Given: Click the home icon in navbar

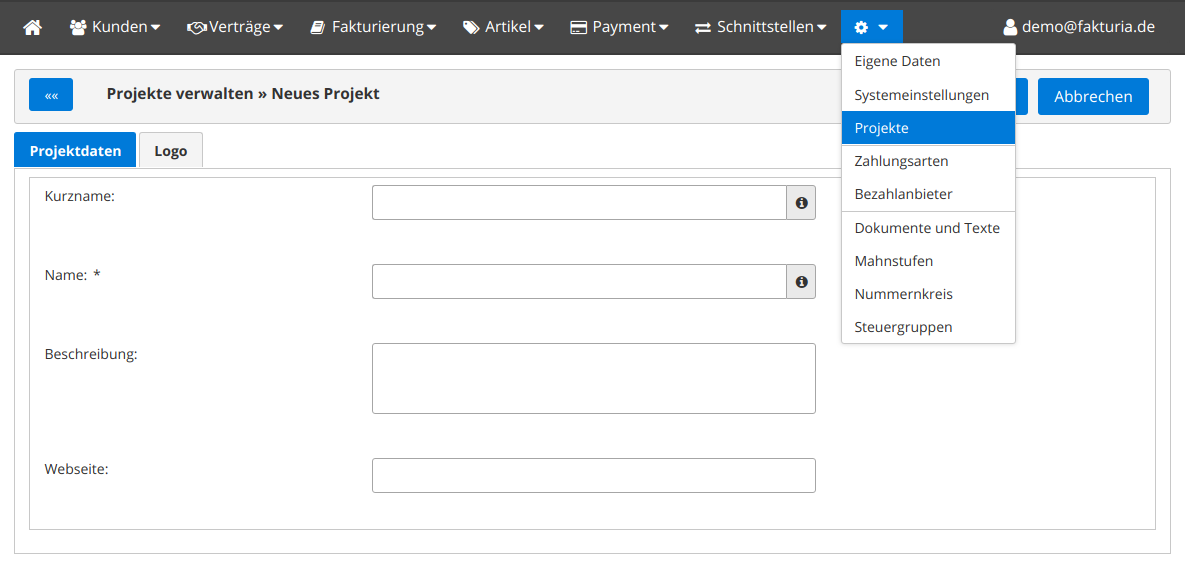Looking at the screenshot, I should (x=33, y=27).
